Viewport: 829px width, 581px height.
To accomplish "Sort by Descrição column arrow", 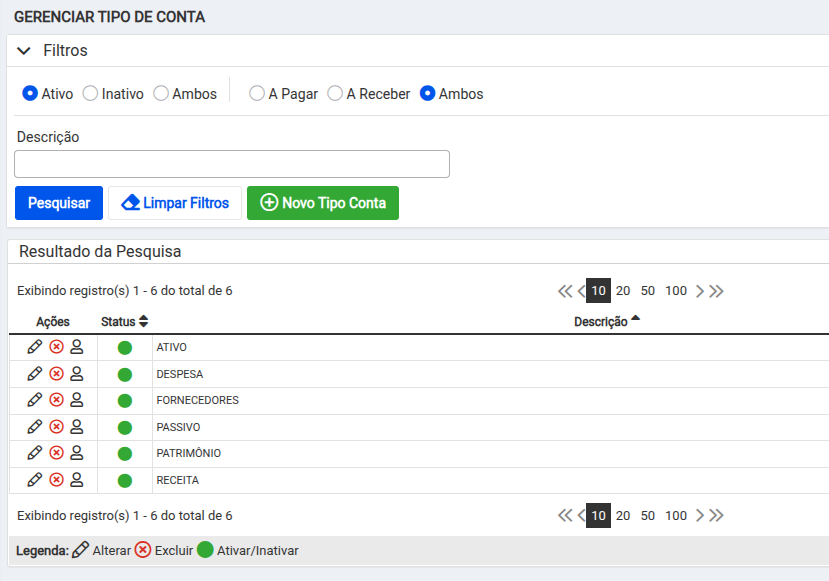I will [x=635, y=320].
